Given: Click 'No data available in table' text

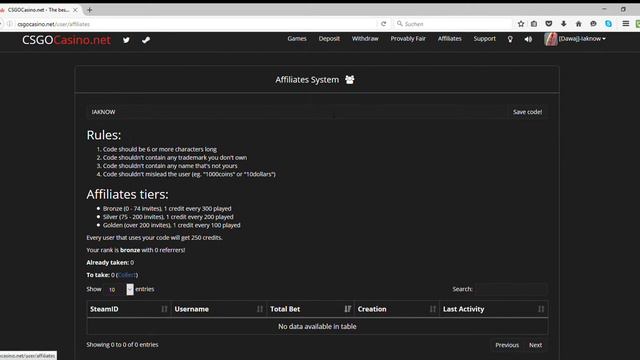Looking at the screenshot, I should tap(317, 327).
